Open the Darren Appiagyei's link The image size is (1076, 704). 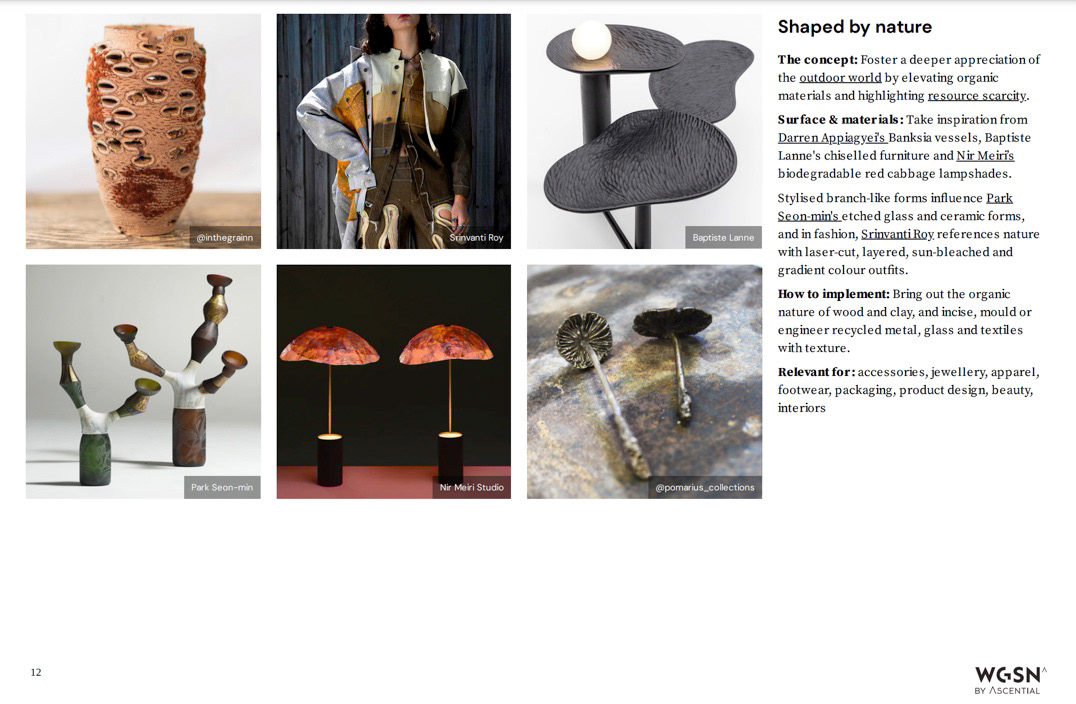click(x=832, y=137)
